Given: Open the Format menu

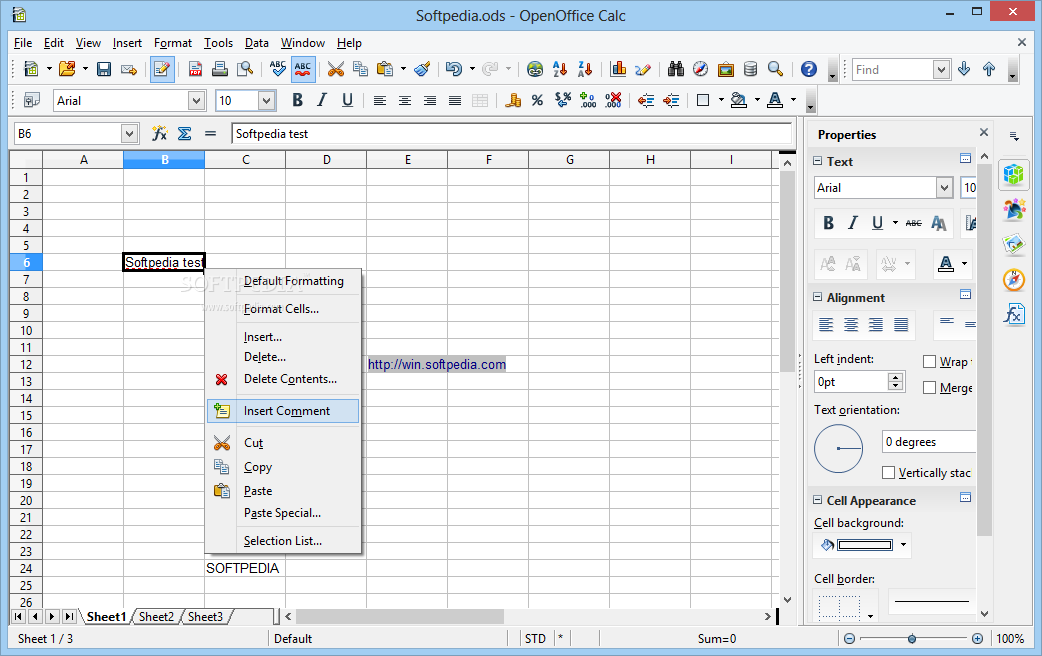Looking at the screenshot, I should tap(173, 43).
